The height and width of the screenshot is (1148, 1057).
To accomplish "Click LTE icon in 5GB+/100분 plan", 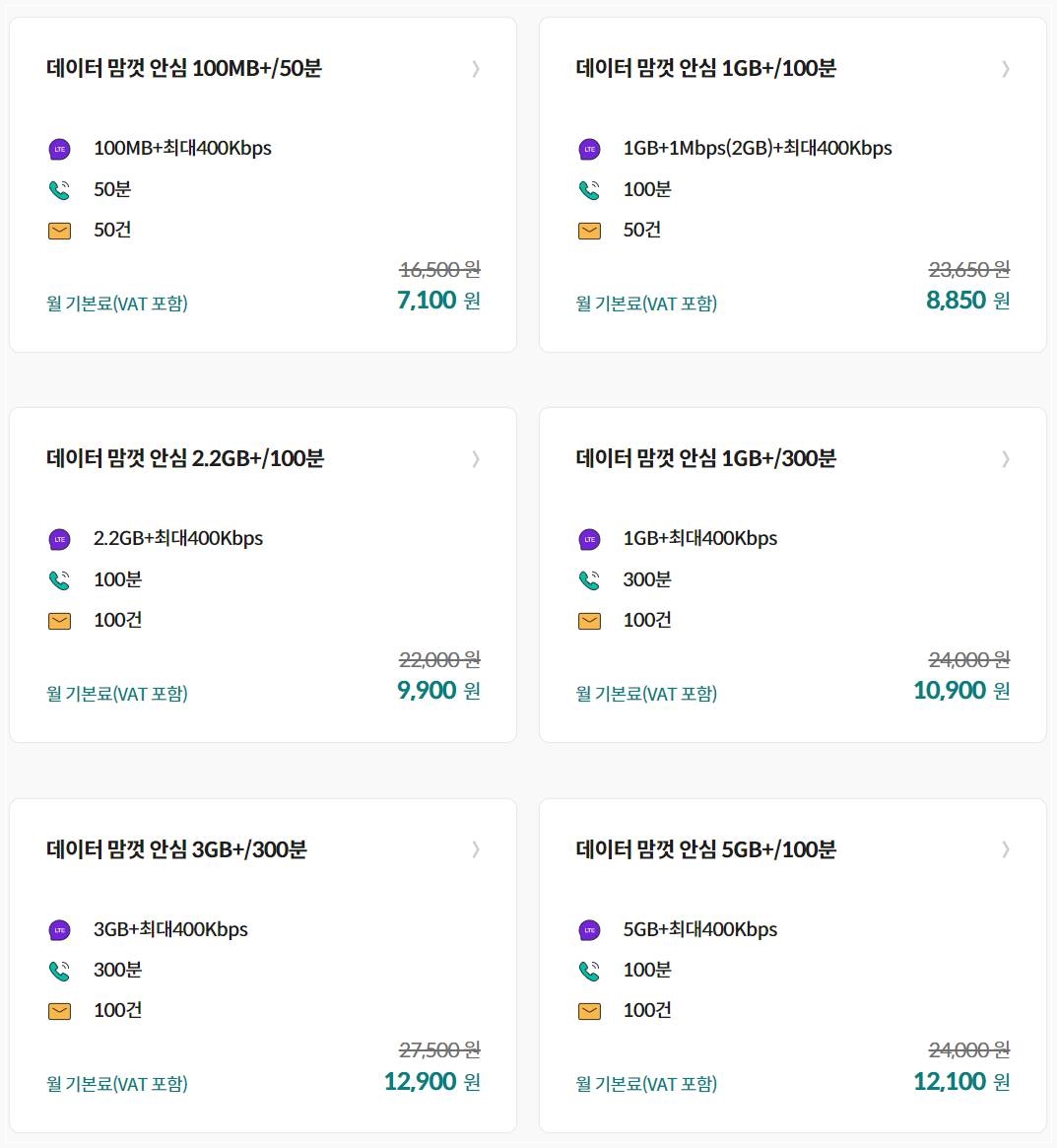I will point(589,930).
